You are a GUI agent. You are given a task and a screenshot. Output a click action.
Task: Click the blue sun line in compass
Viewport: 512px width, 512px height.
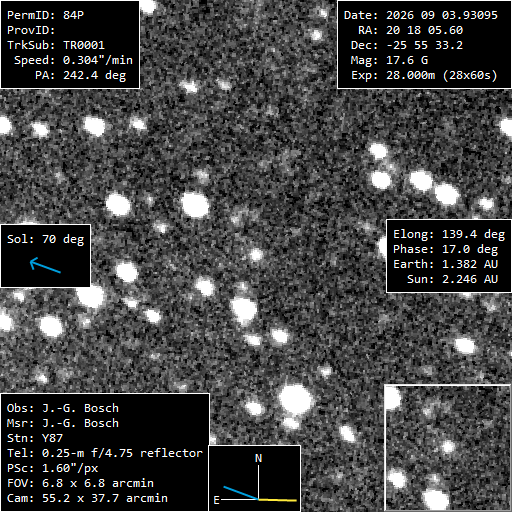(241, 493)
